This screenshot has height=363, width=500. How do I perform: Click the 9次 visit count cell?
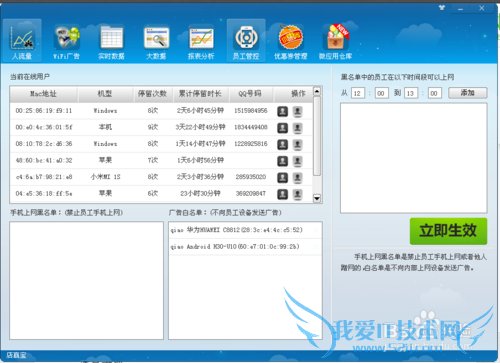[153, 127]
